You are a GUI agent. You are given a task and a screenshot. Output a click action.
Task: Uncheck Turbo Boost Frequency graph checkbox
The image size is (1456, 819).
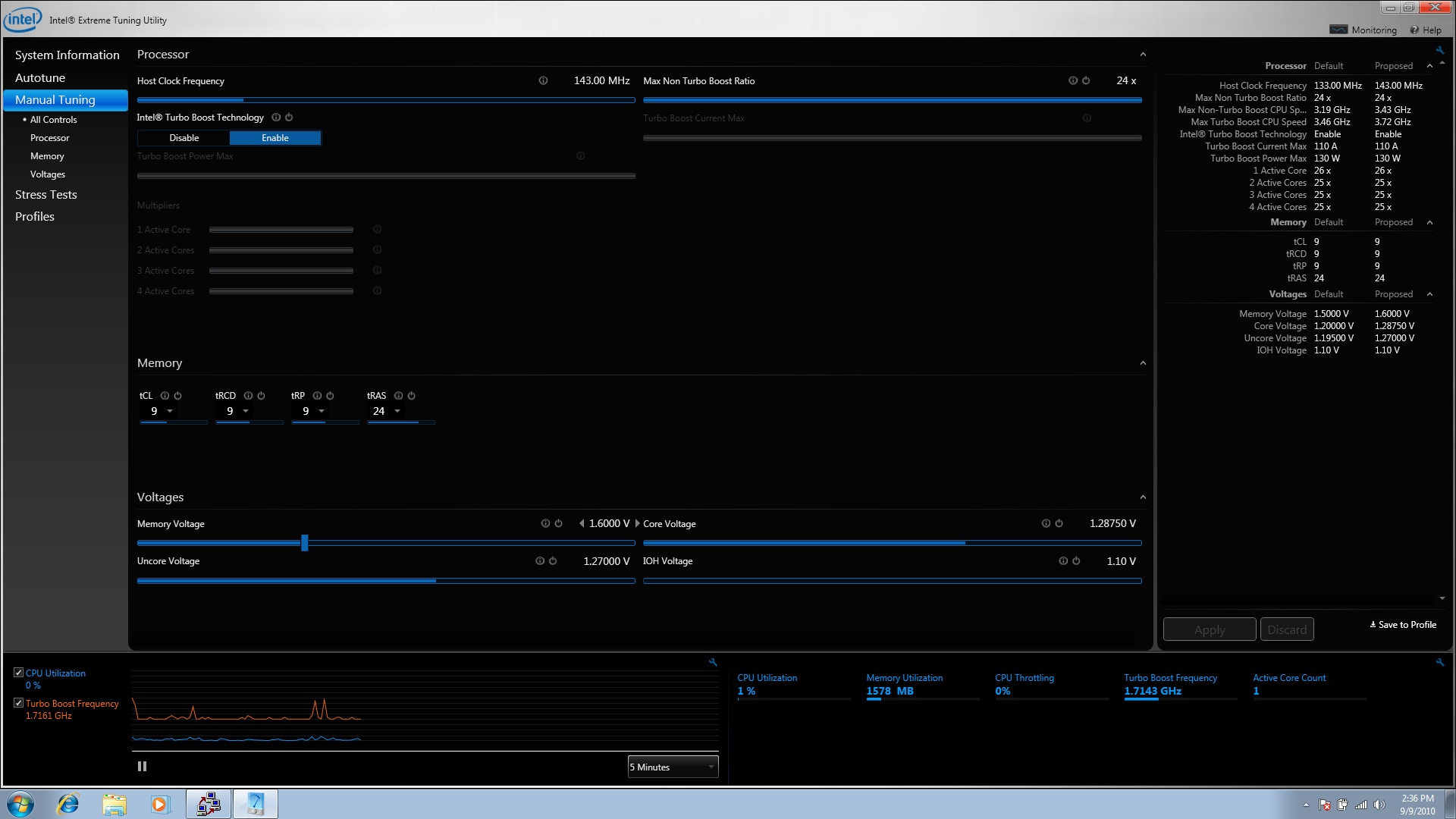tap(18, 703)
